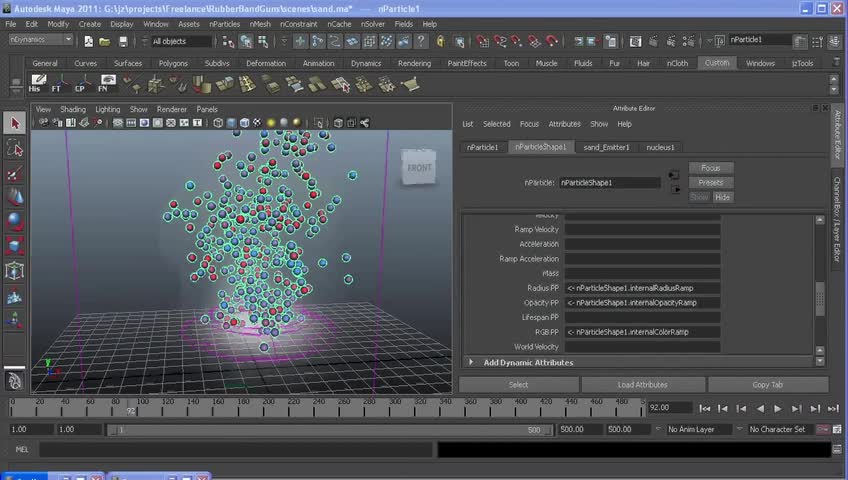Open the nParticles menu
The image size is (848, 480).
pos(224,24)
